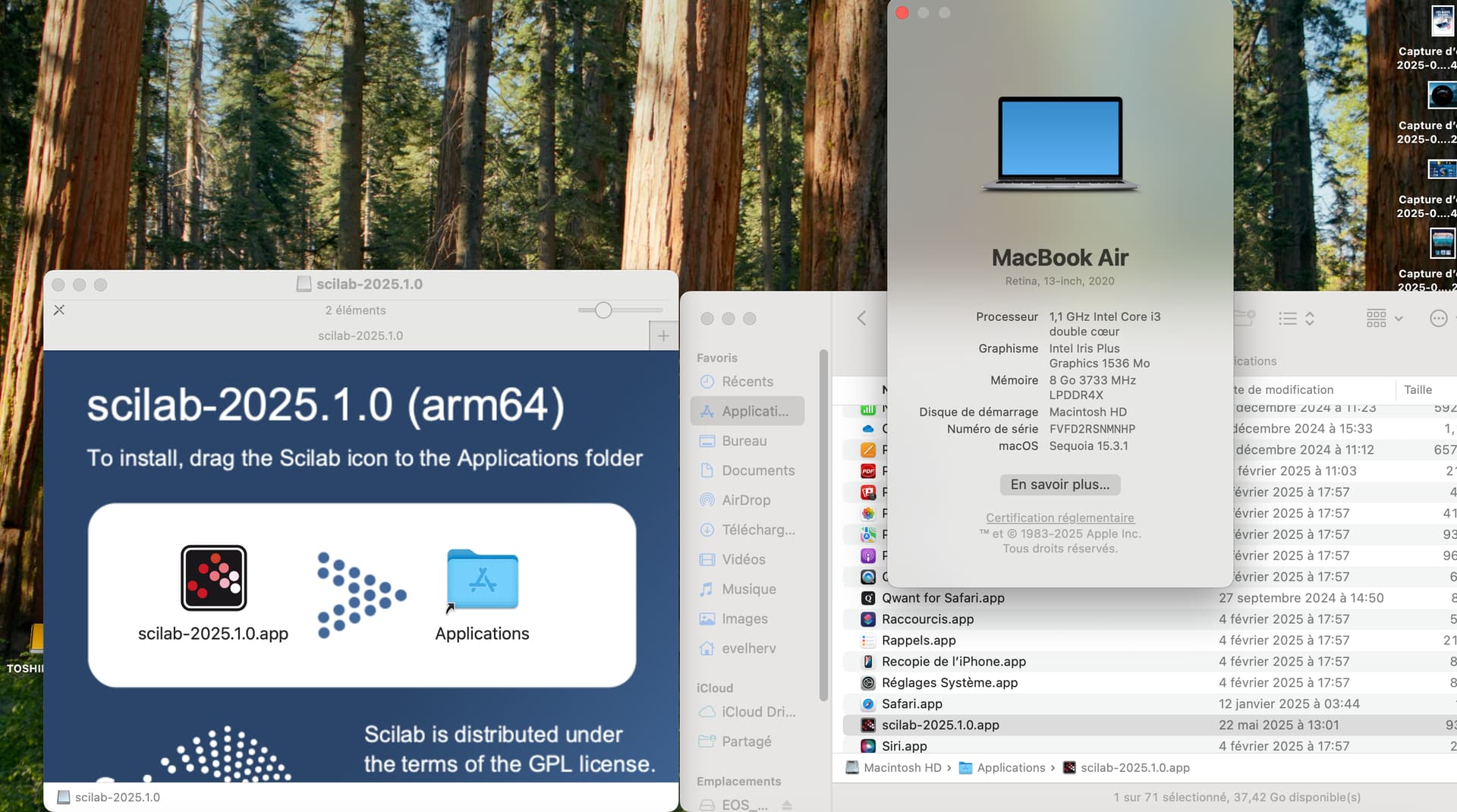
Task: Click the Emplacements section header in sidebar
Action: point(738,781)
